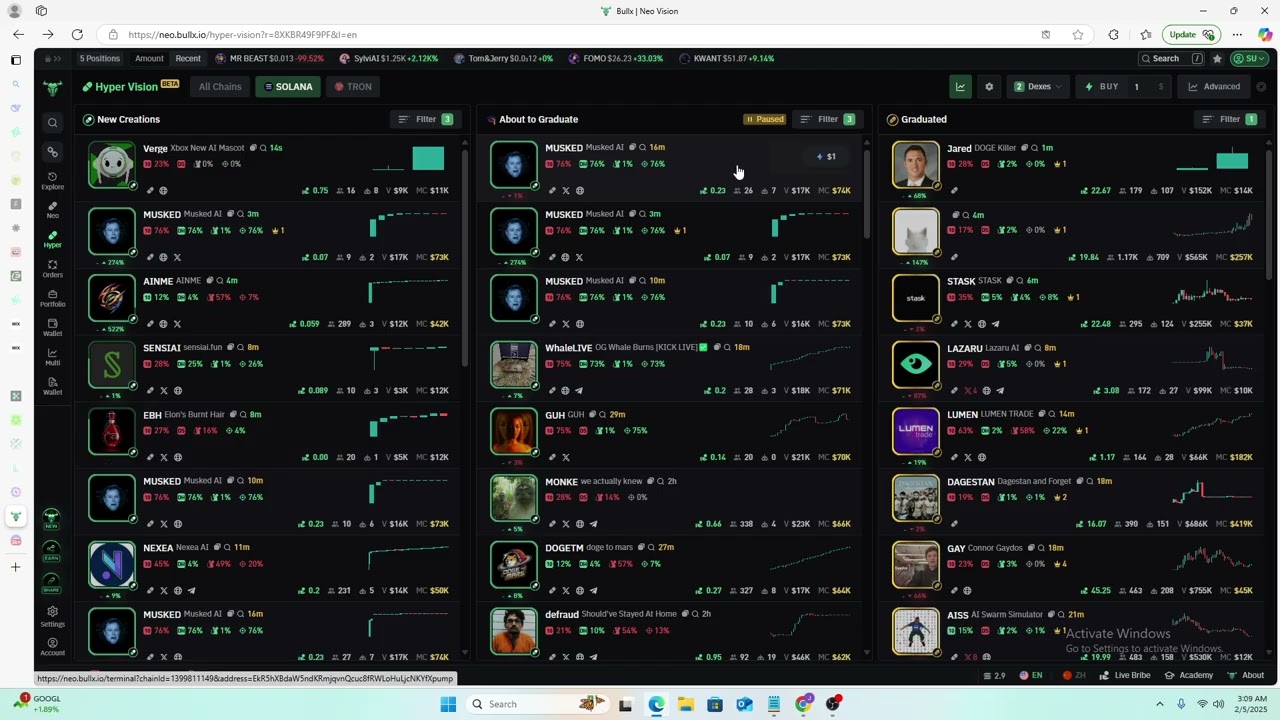Select the All Chains tab
Screen dimensions: 1280x720
point(220,87)
